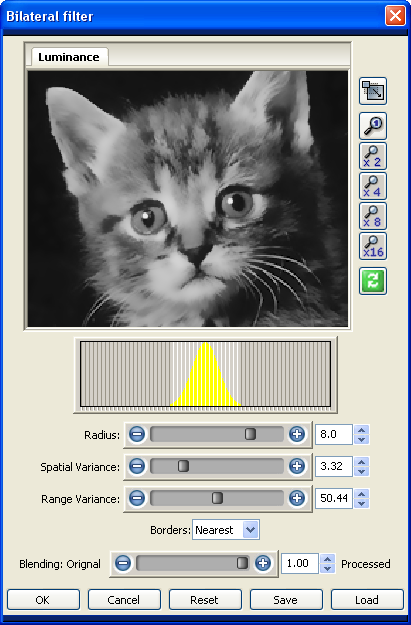Step Radius value down with spinner arrow

pyautogui.click(x=362, y=439)
